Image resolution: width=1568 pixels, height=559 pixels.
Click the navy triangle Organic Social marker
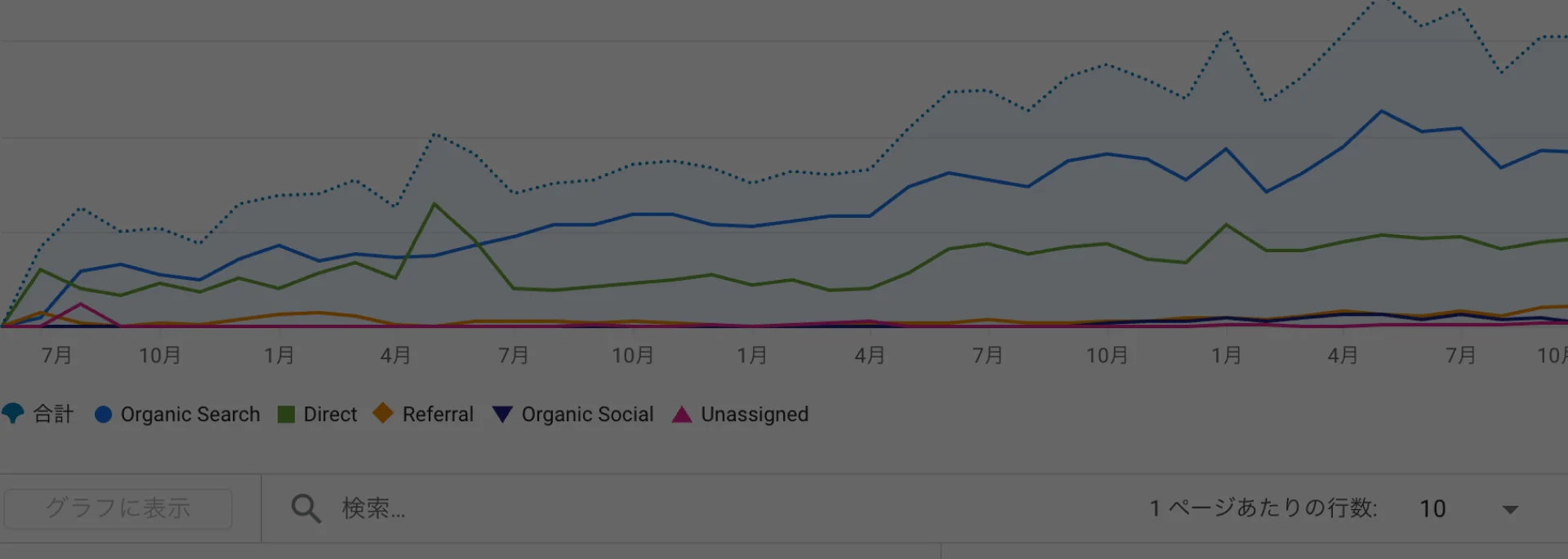click(502, 415)
